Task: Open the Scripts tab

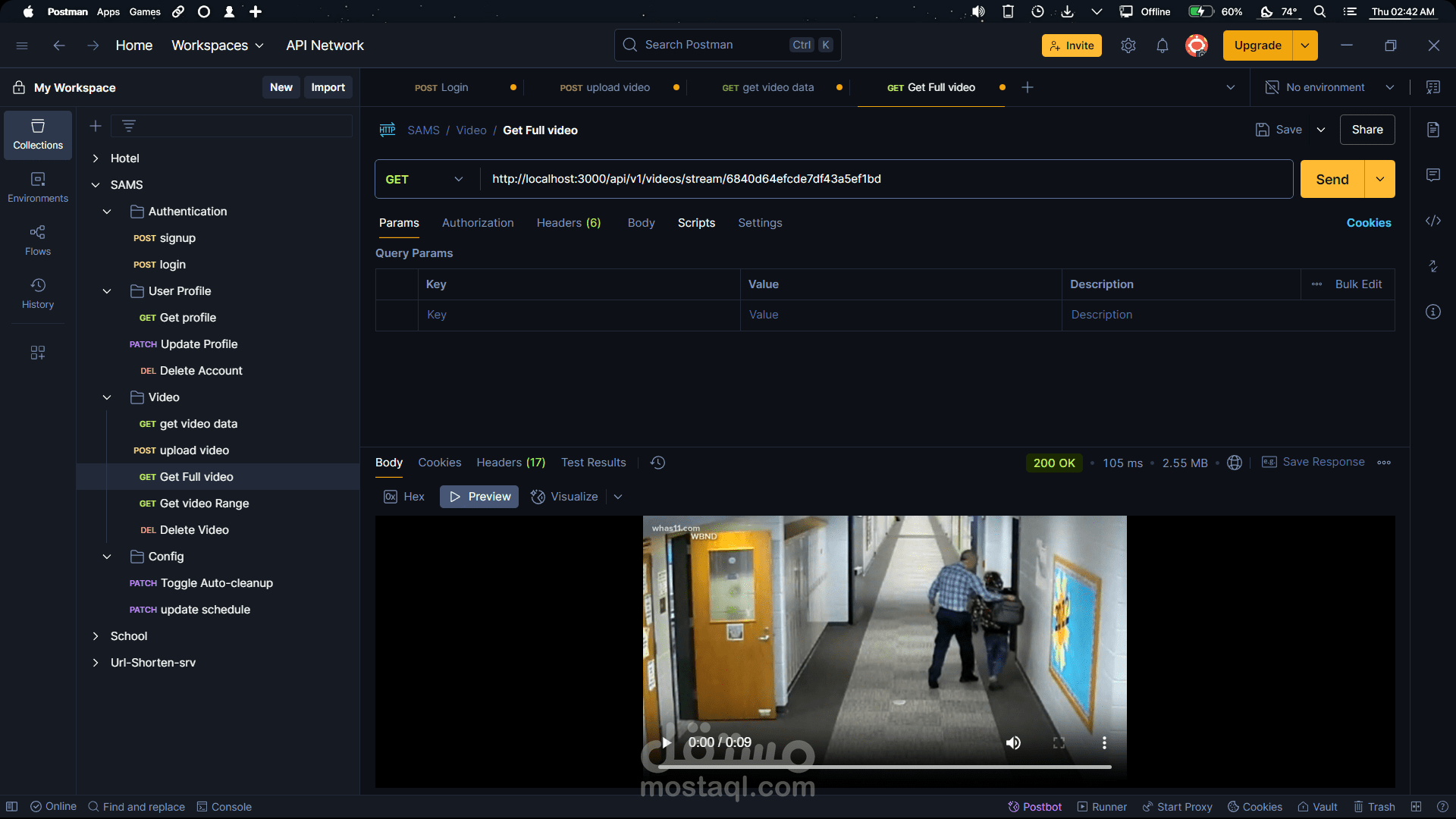Action: pyautogui.click(x=696, y=223)
